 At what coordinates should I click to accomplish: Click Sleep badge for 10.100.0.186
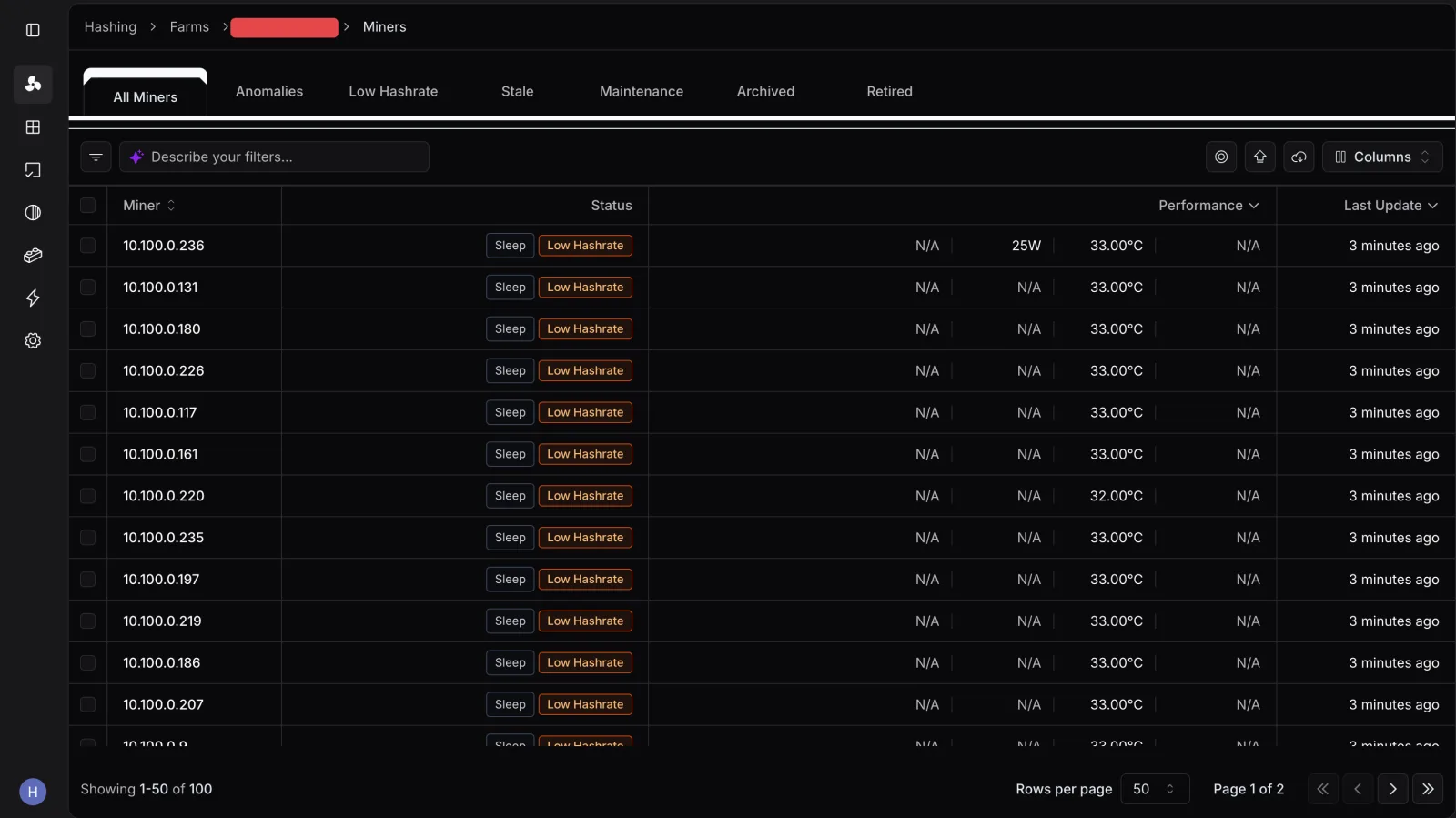point(510,663)
